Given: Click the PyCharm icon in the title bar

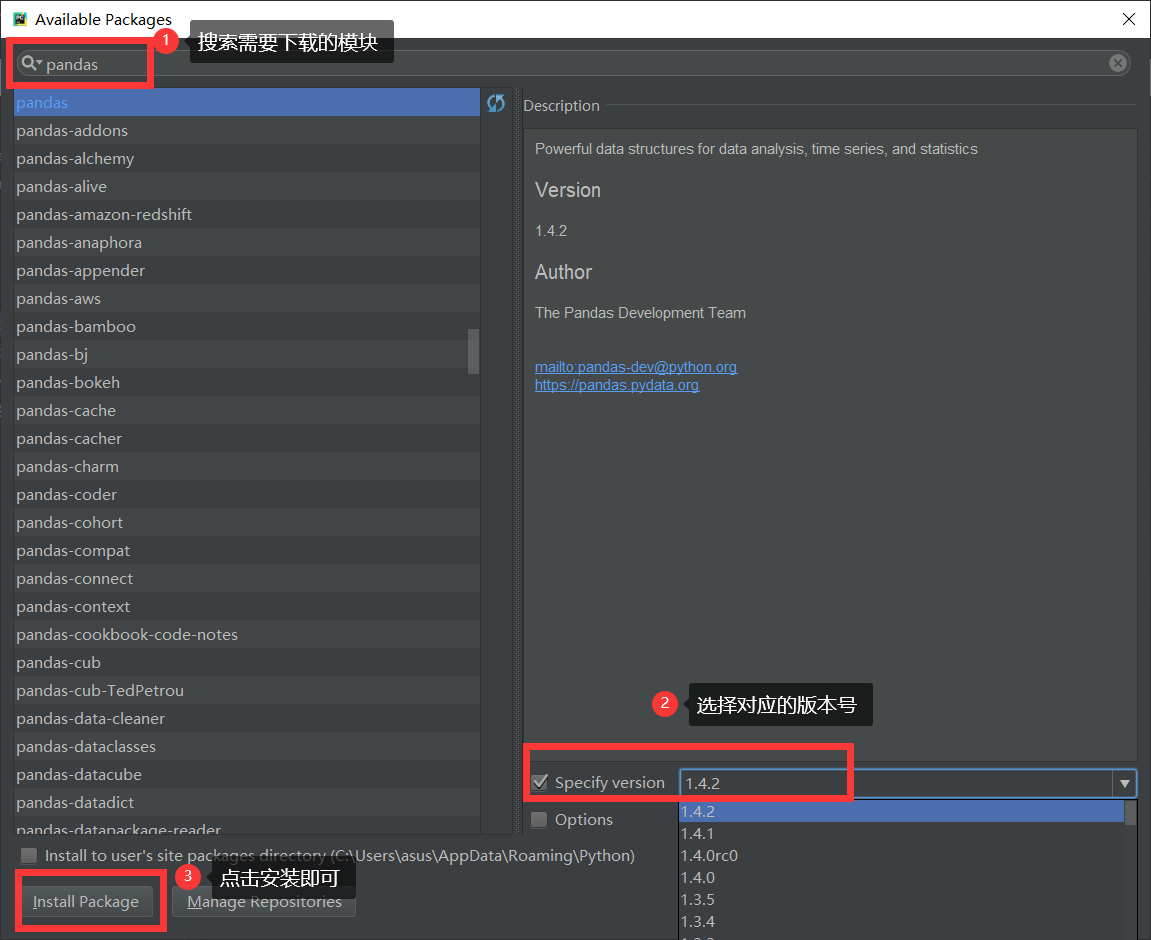Looking at the screenshot, I should coord(20,19).
